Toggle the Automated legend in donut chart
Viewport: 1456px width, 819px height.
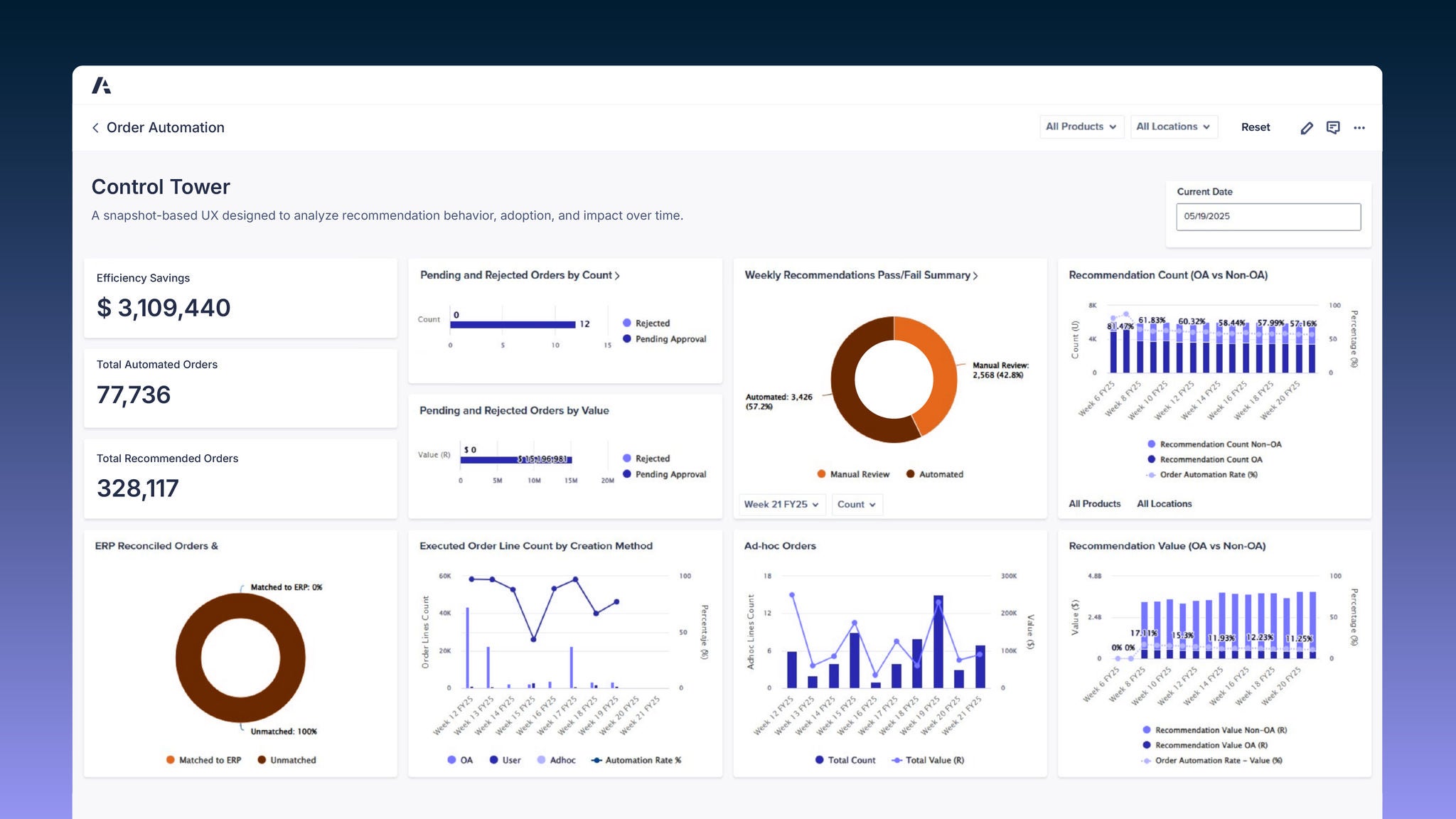pos(935,474)
